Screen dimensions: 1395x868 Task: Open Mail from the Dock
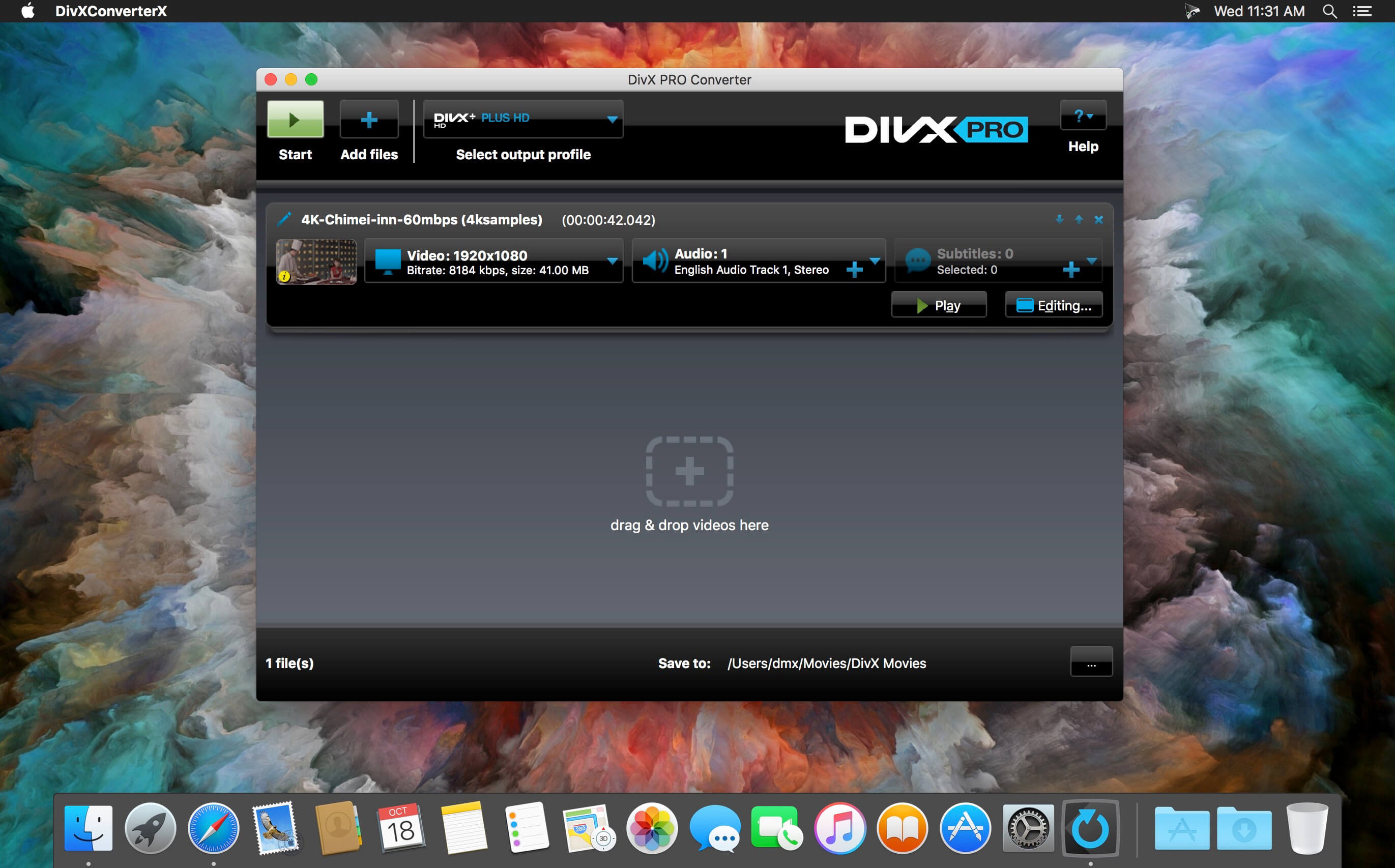tap(276, 828)
